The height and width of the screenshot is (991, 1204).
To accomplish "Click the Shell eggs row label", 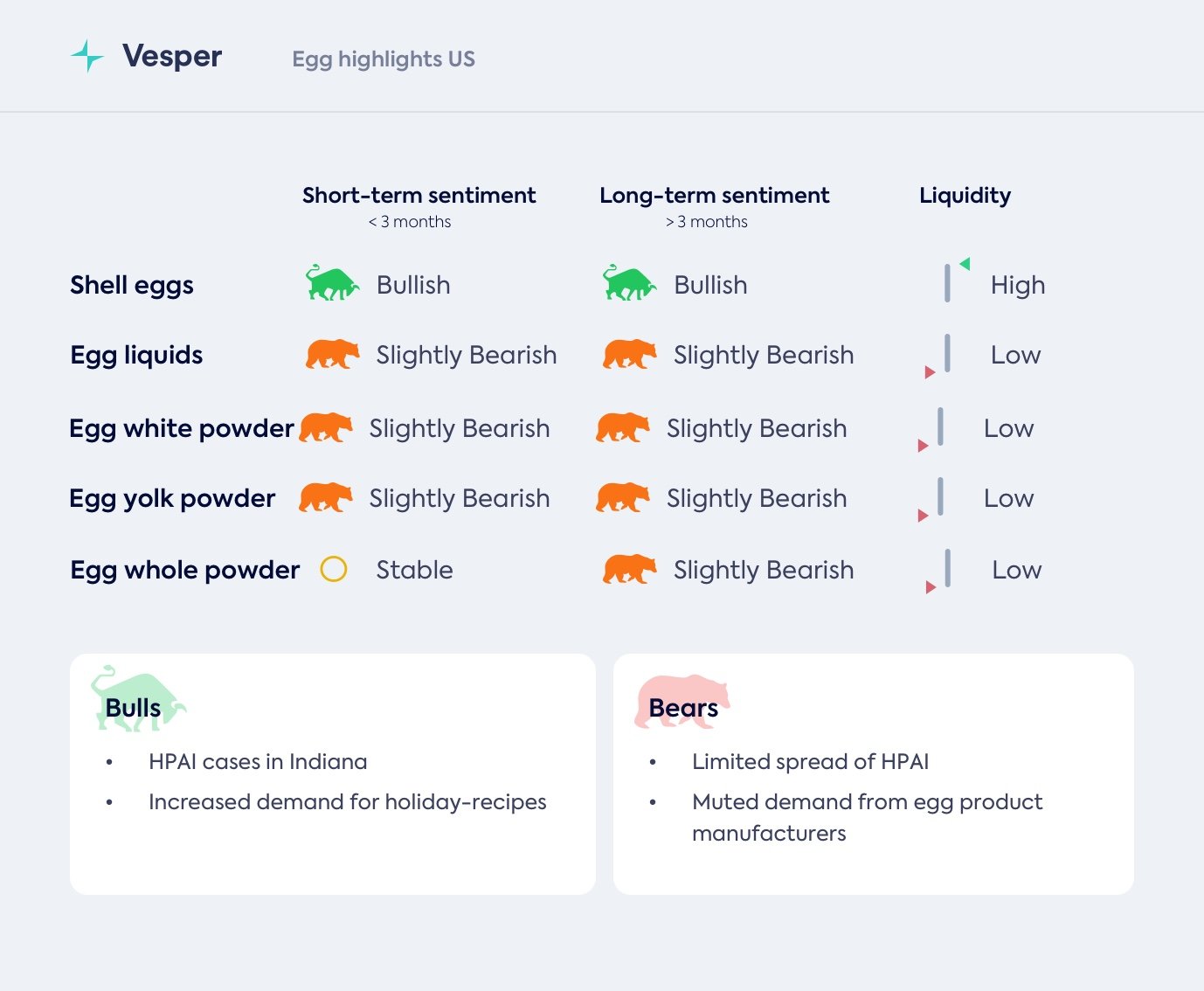I will click(132, 285).
